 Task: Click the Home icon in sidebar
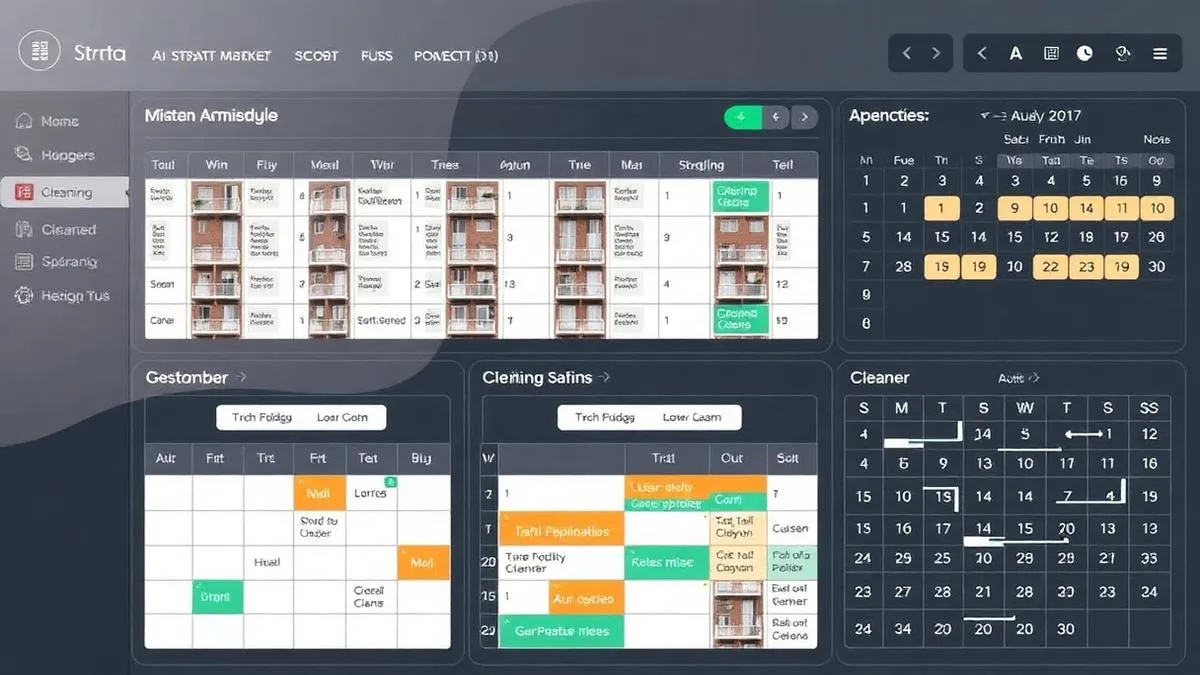click(x=24, y=121)
